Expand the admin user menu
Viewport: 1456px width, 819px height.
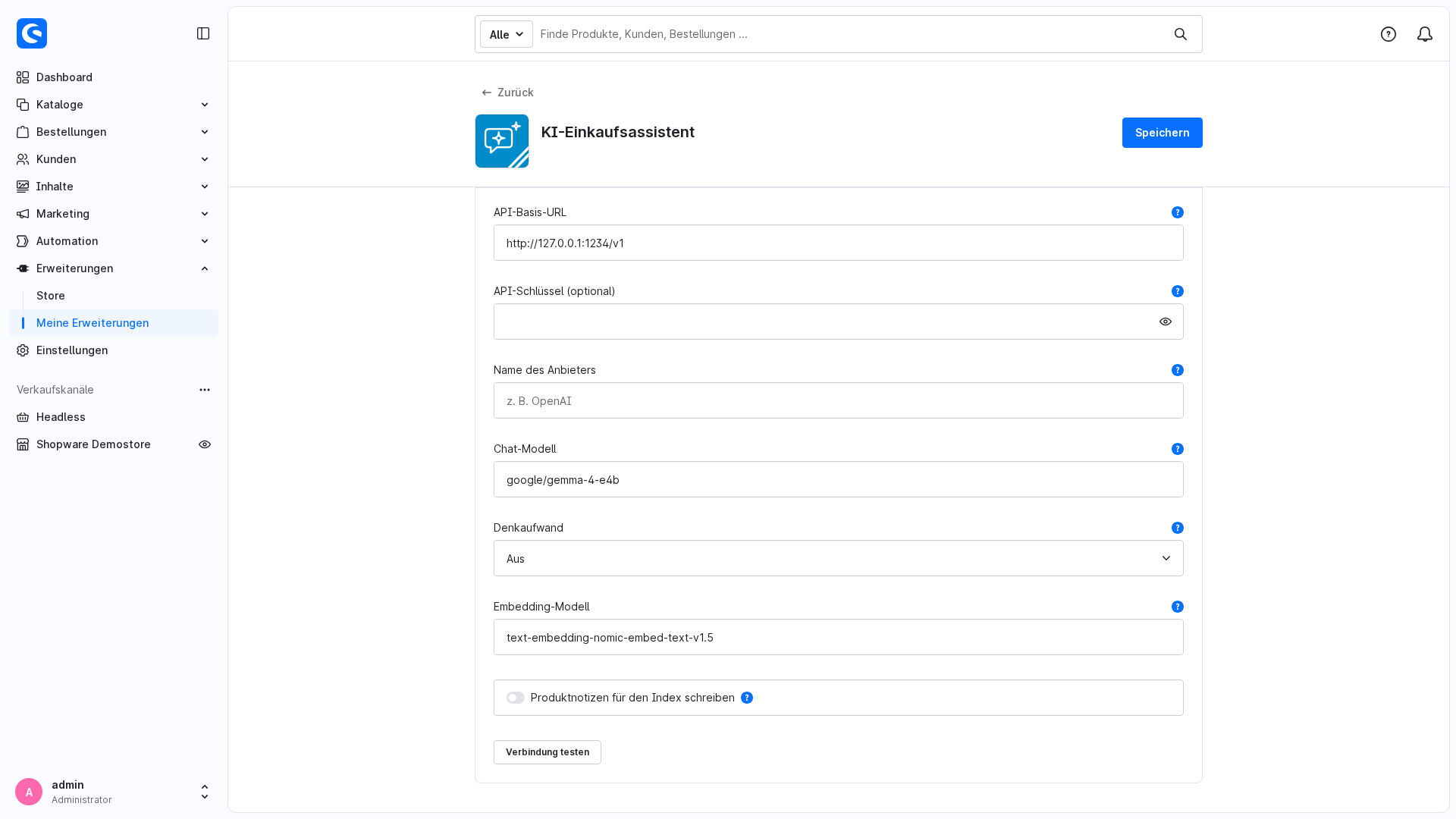[205, 792]
